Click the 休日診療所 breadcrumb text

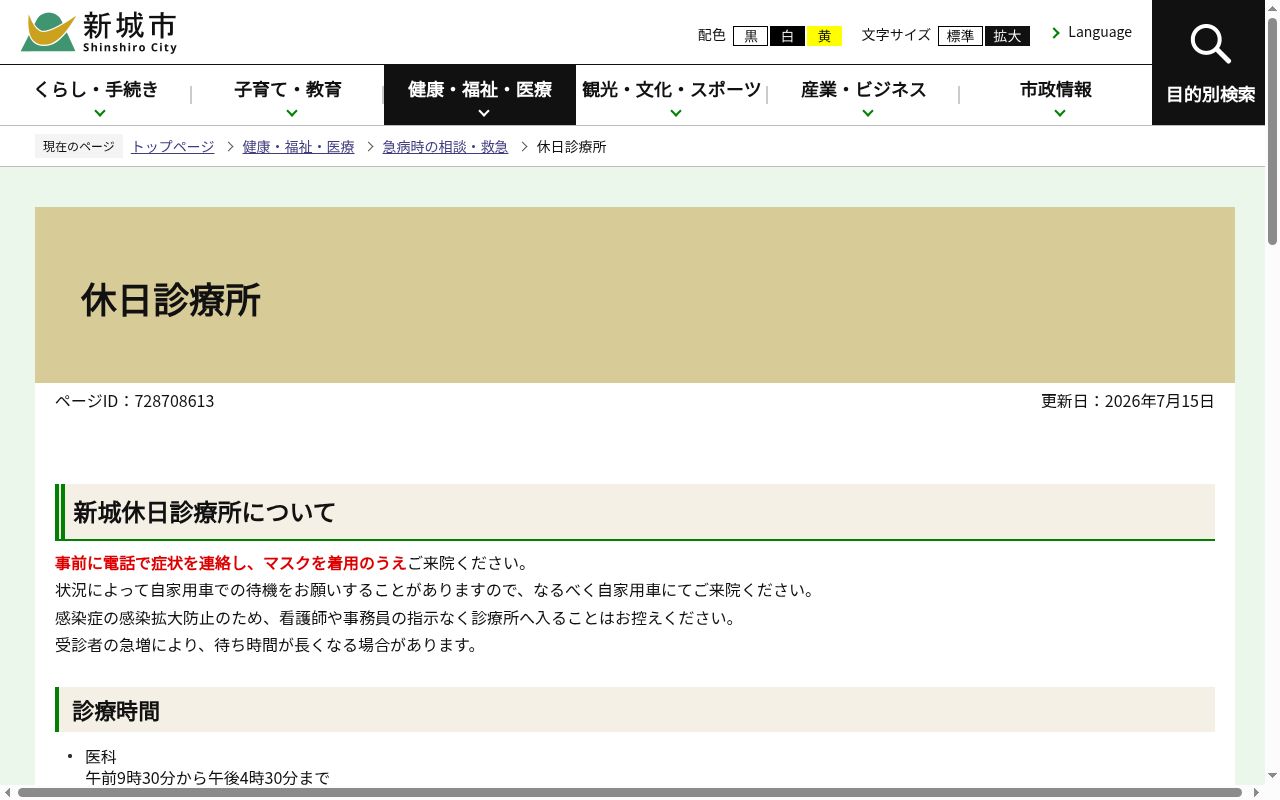point(572,147)
